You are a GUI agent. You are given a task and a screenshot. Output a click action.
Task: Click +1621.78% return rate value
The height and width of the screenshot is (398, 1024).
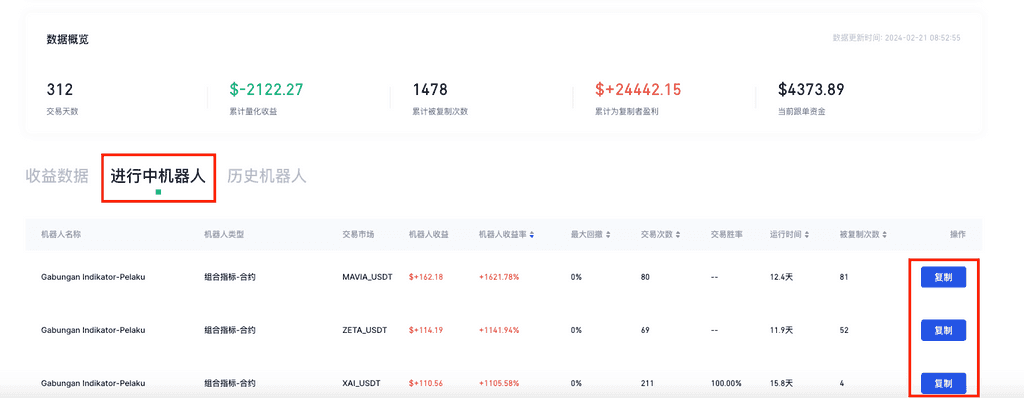(499, 277)
